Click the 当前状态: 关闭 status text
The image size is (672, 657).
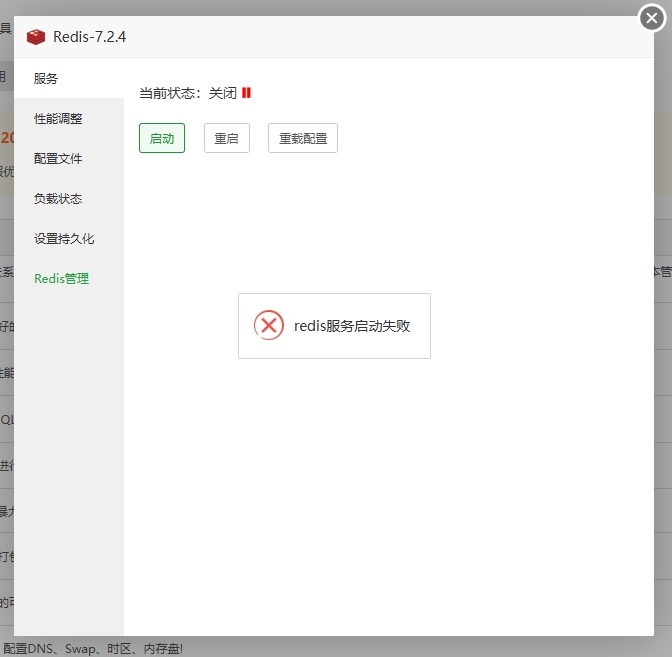coord(188,93)
